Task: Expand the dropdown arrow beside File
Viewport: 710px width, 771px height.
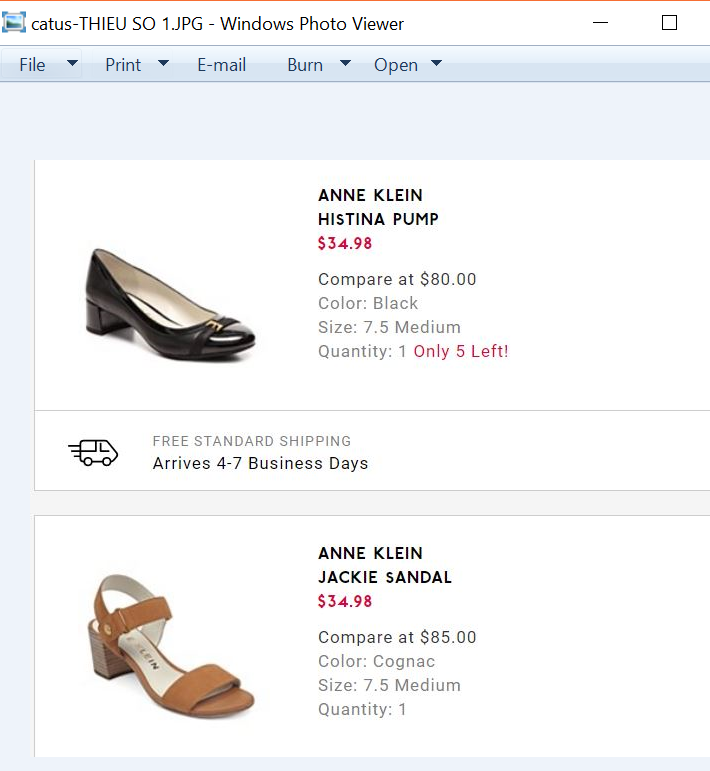Action: [x=72, y=64]
